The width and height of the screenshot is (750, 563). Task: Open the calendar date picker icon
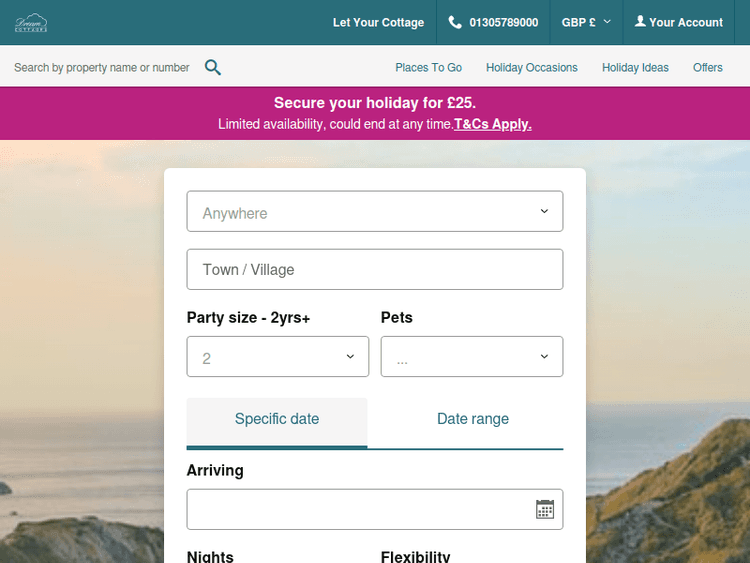(545, 509)
